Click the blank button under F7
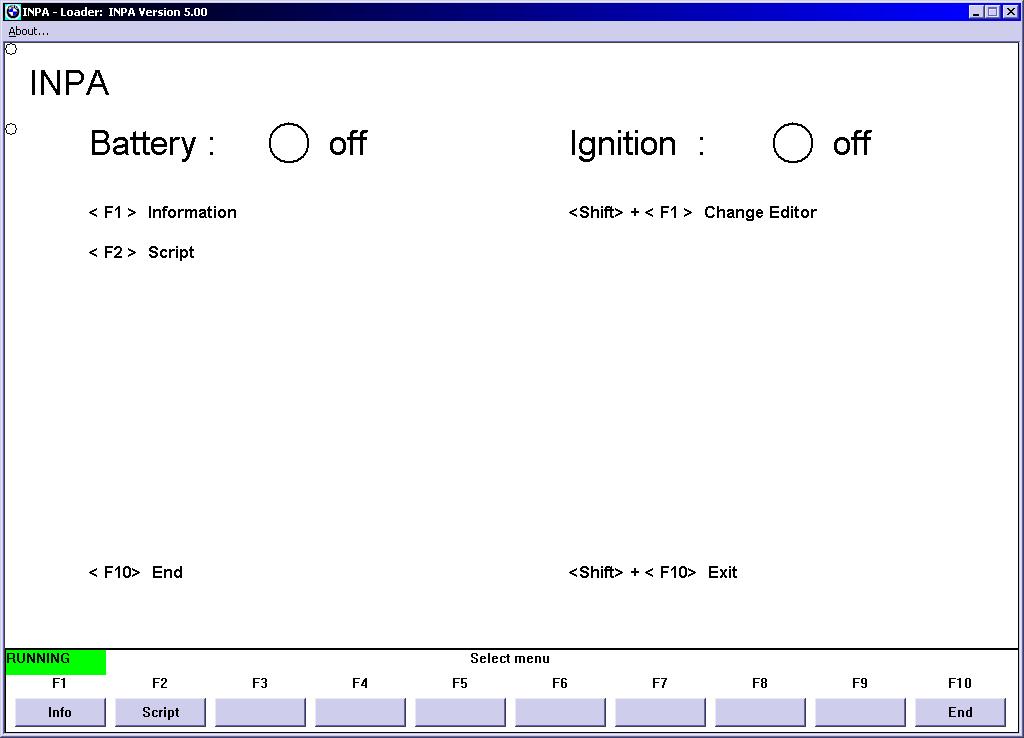Screen dimensions: 1024x738 (x=660, y=712)
